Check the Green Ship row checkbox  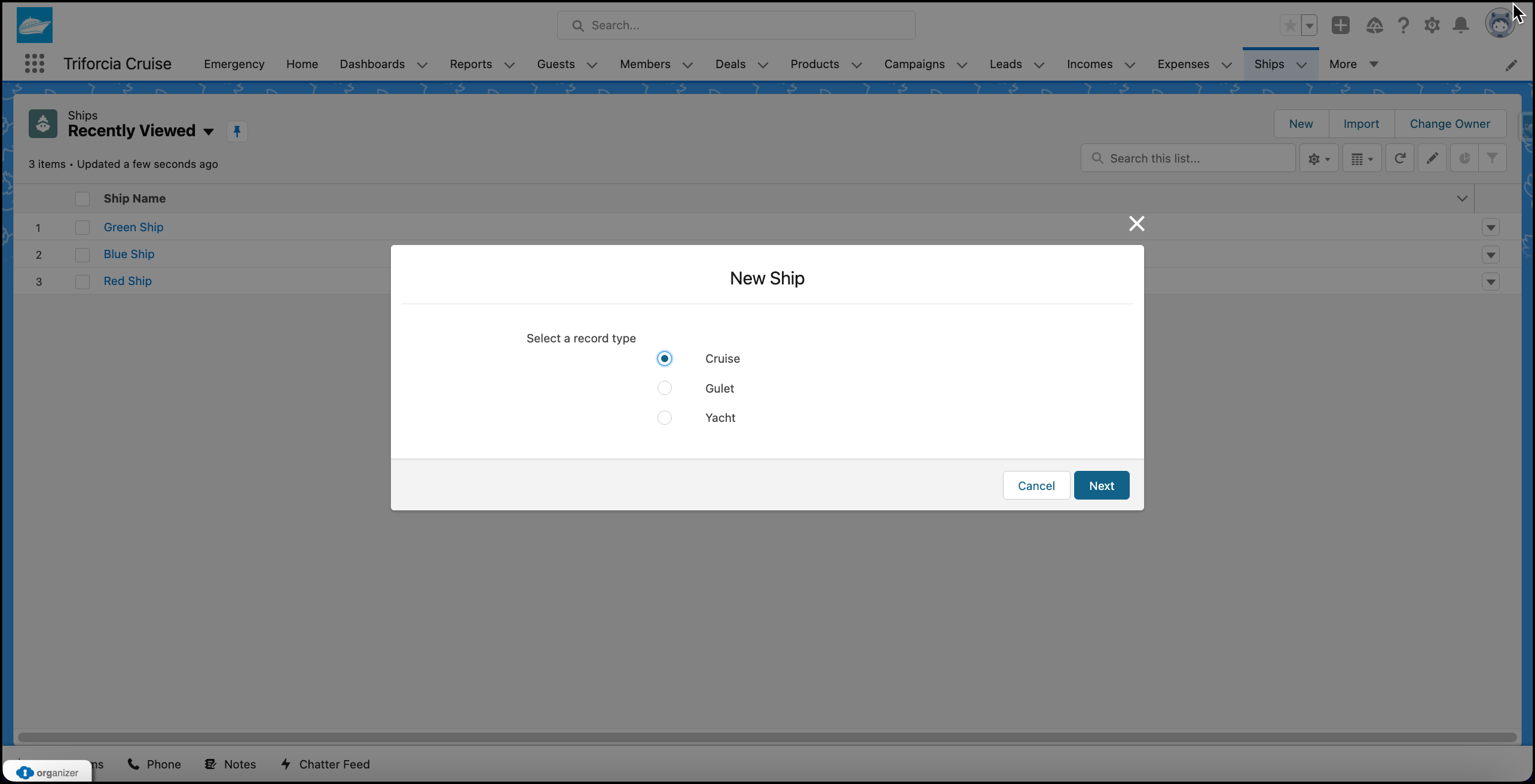point(82,227)
